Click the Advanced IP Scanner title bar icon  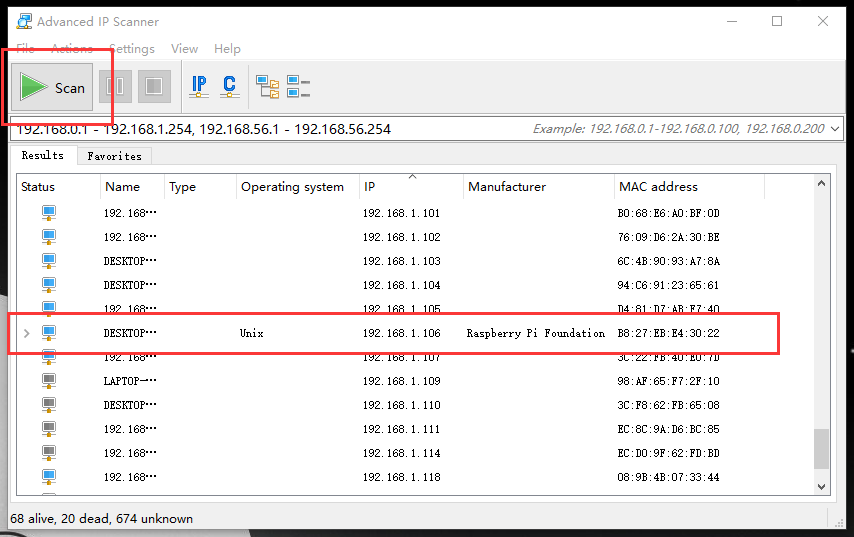point(24,22)
